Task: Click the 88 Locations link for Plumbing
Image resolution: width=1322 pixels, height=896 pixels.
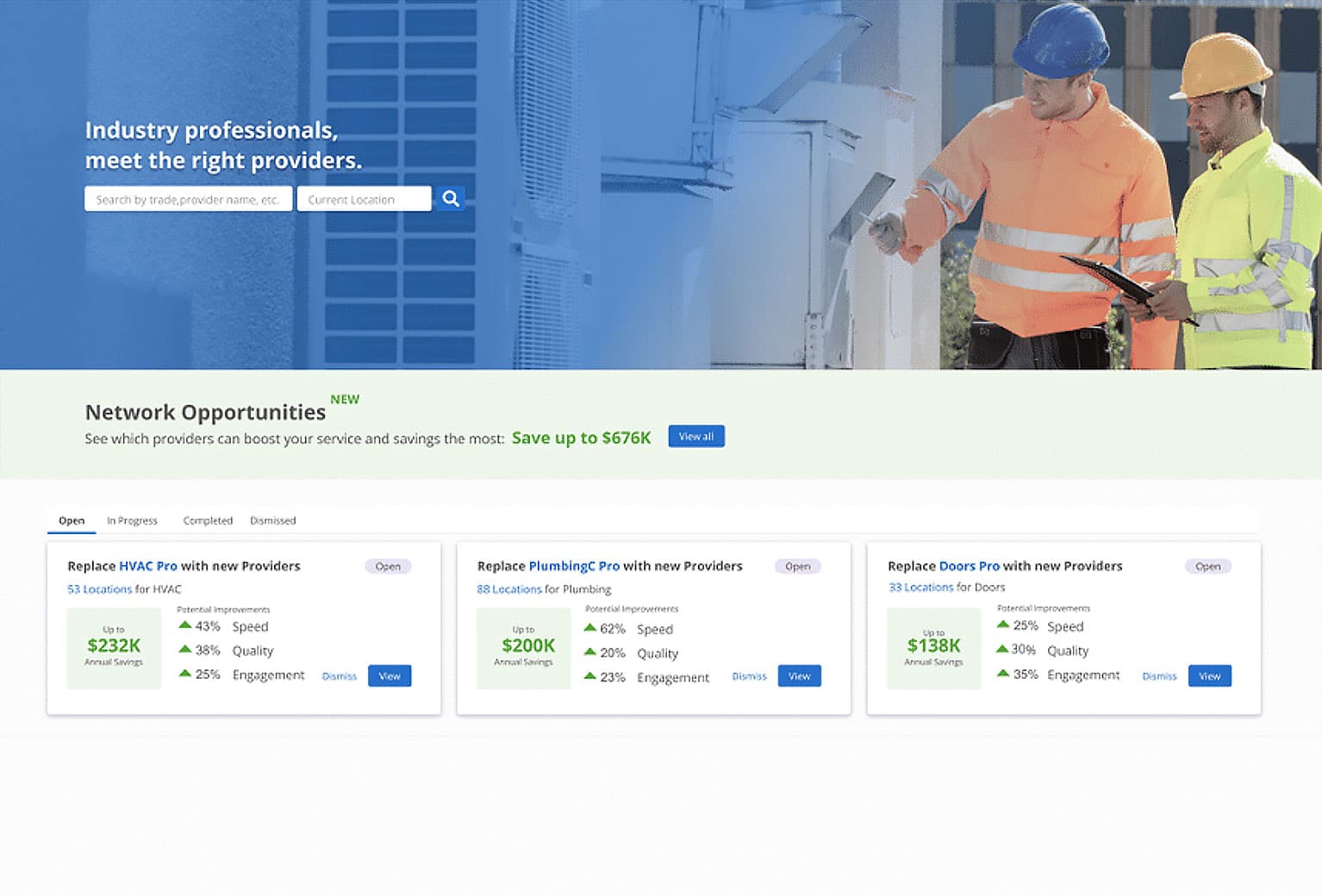Action: click(510, 589)
